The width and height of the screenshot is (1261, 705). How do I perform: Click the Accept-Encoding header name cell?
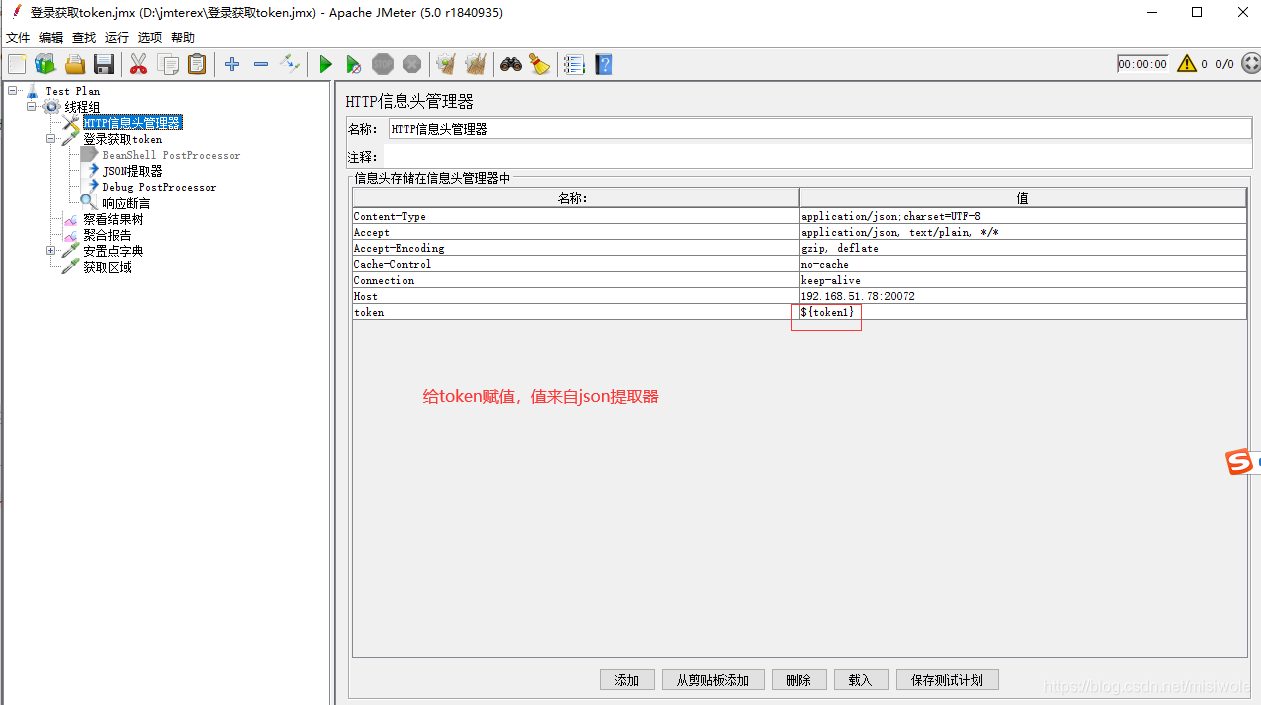(576, 248)
